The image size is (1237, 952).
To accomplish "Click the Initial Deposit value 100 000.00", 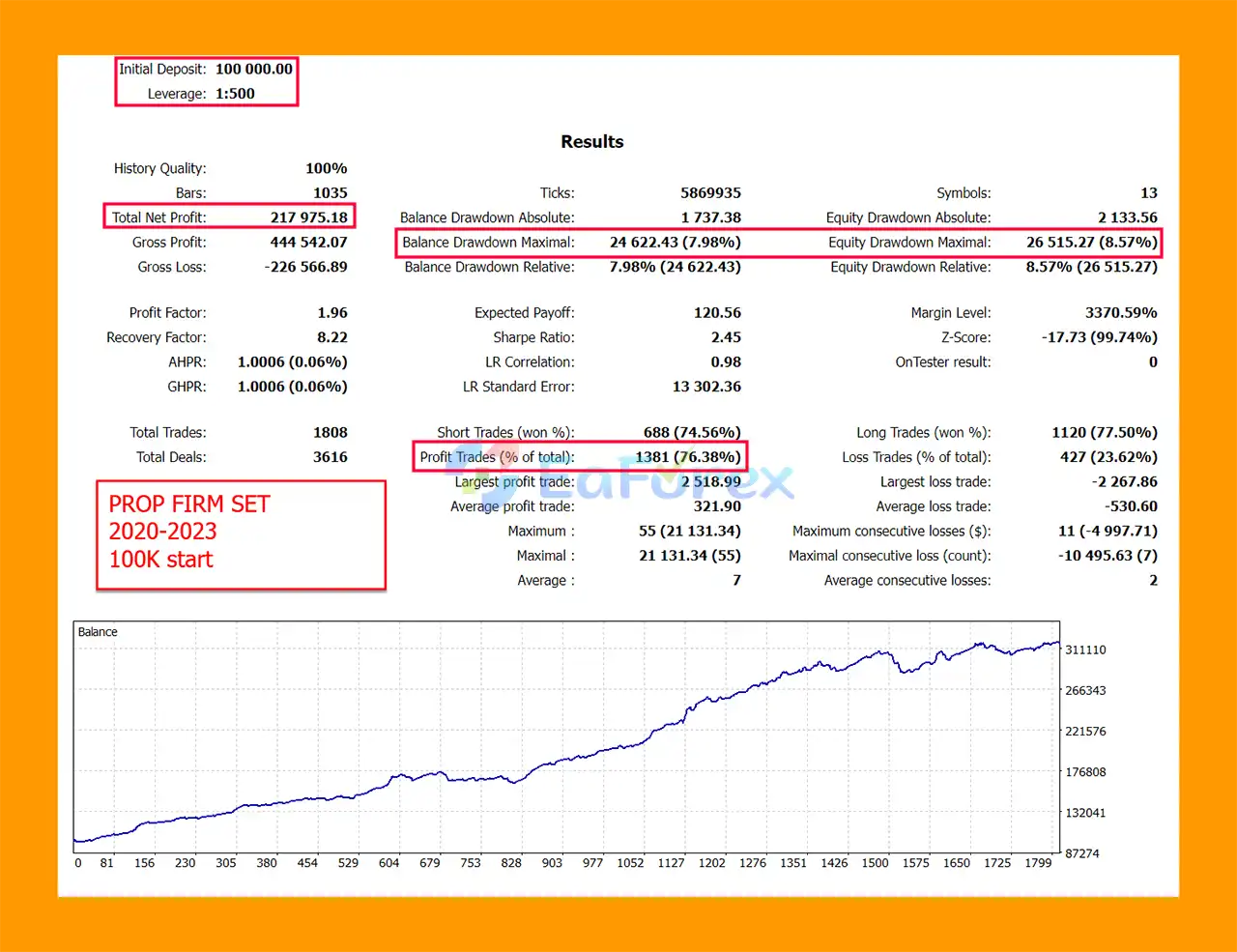I will tap(253, 70).
